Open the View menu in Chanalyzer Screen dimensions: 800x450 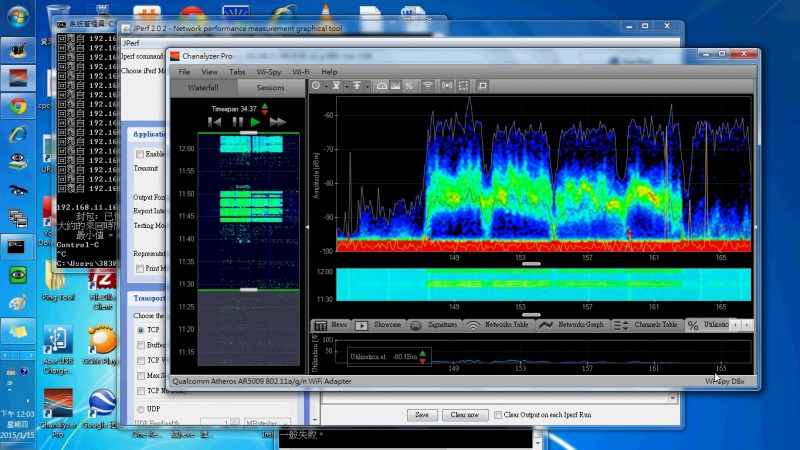[x=209, y=72]
